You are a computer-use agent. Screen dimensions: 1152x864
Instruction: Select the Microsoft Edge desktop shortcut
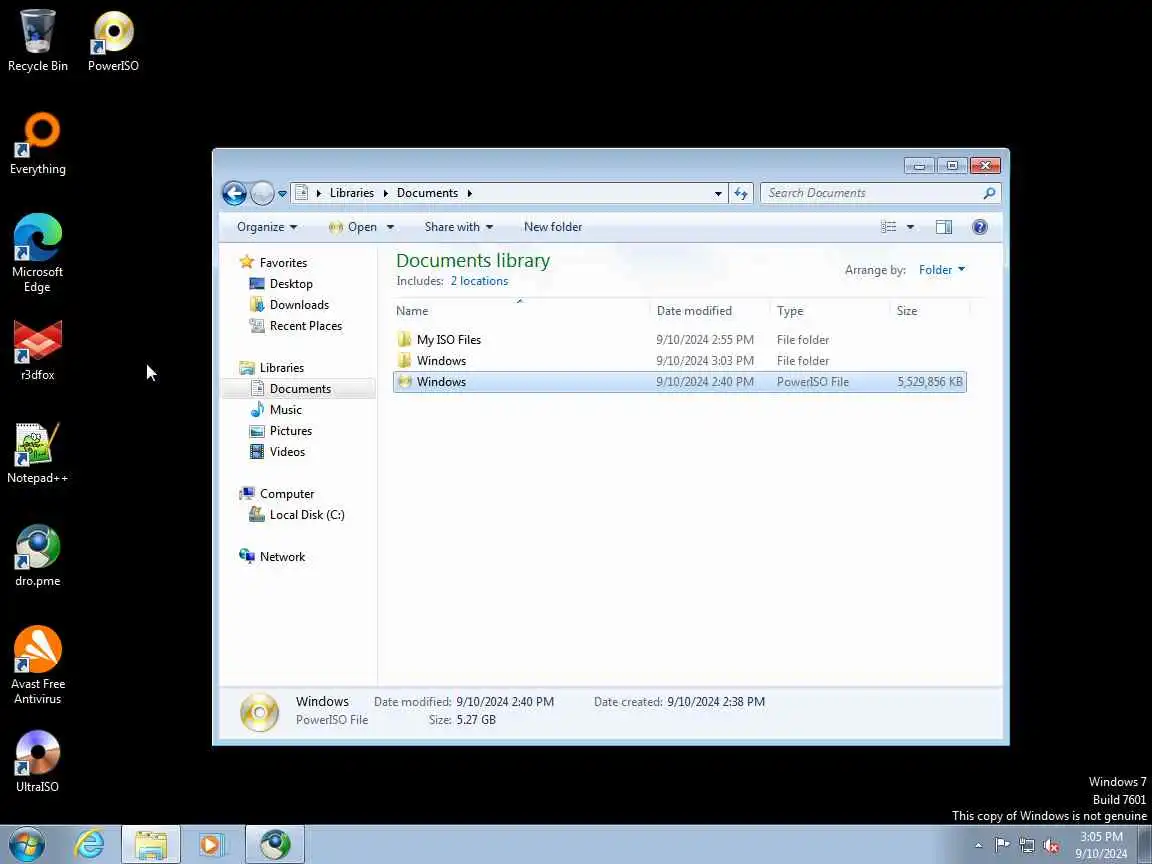tap(37, 253)
